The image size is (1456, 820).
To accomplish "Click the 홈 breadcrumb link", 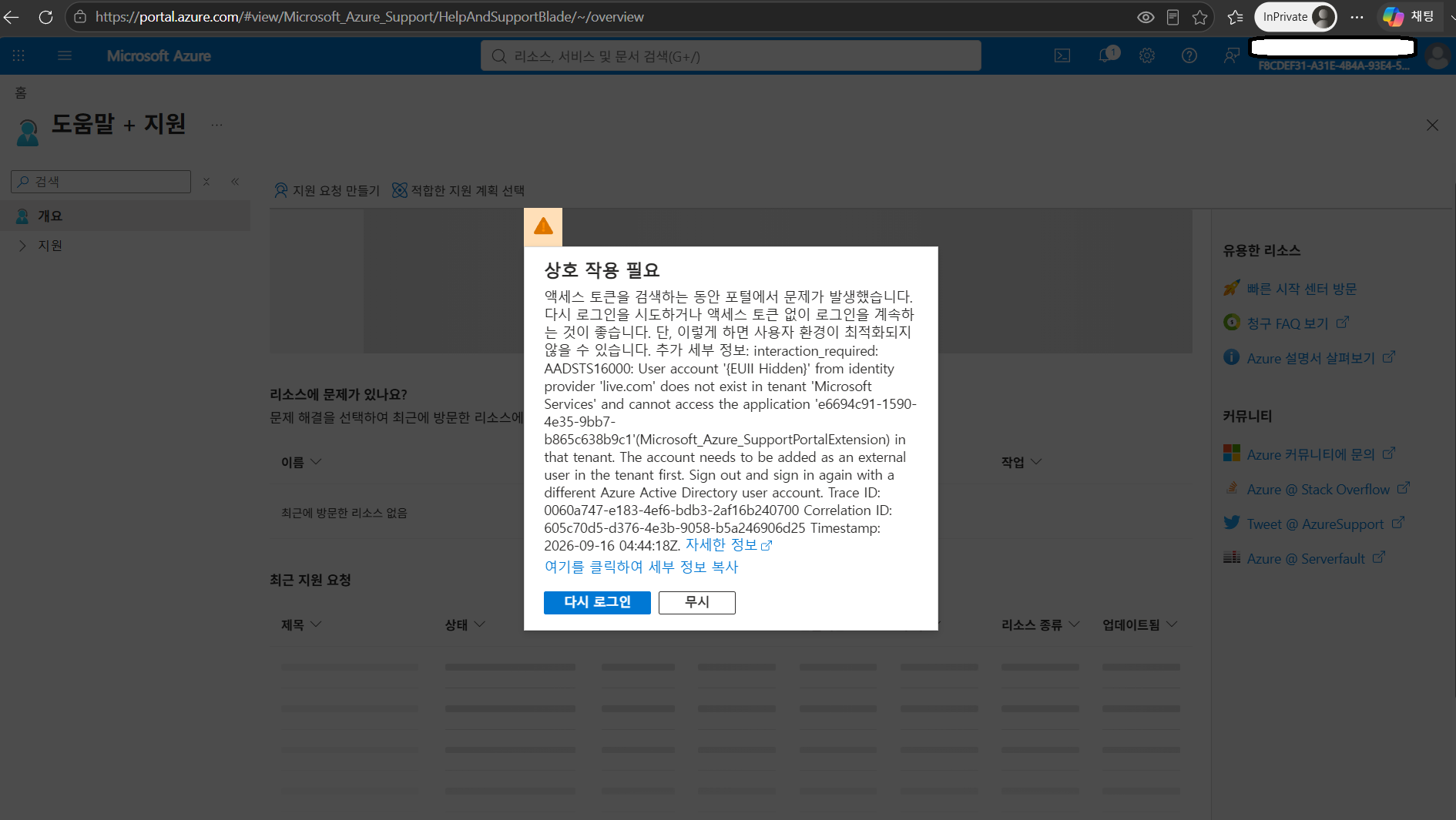I will (21, 93).
